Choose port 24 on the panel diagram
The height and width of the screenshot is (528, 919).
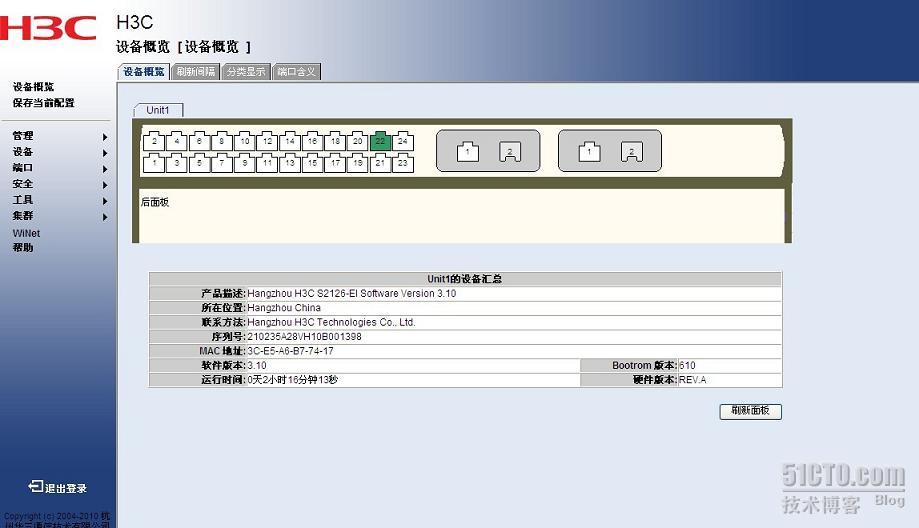tap(403, 141)
